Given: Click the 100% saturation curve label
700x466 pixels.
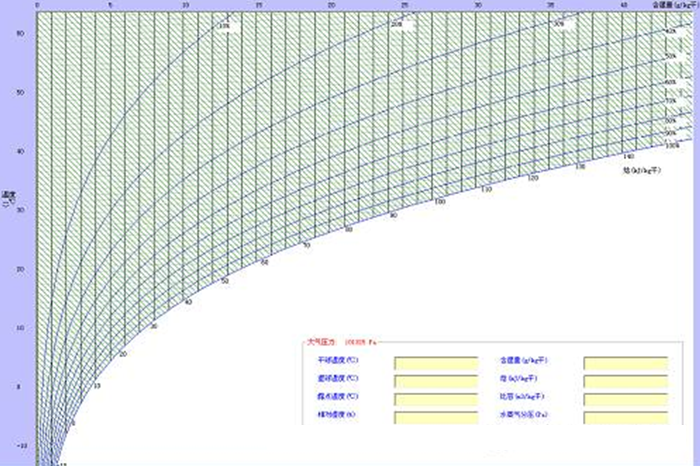Looking at the screenshot, I should click(671, 145).
